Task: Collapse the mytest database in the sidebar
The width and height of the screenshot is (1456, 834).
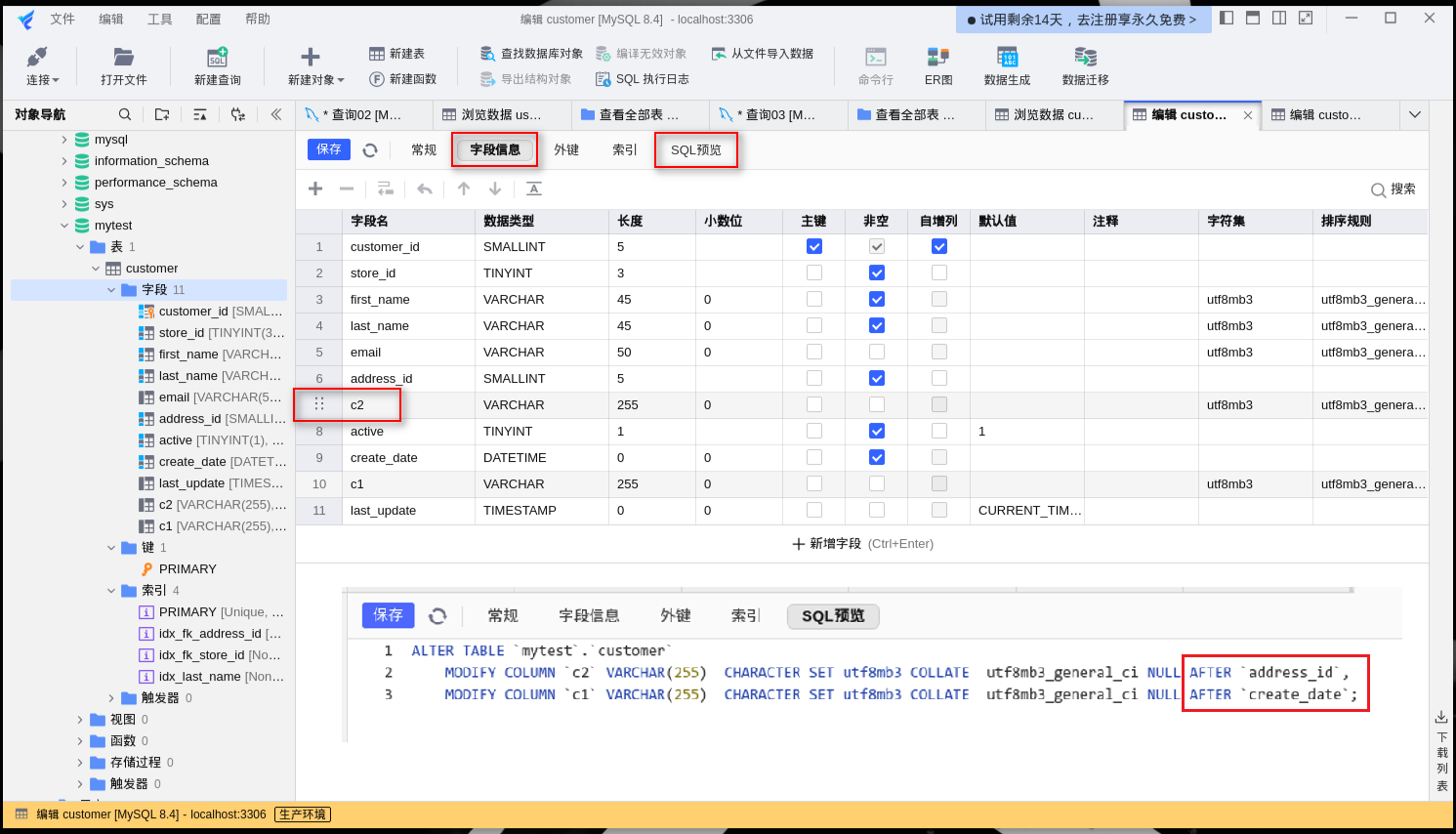Action: click(x=63, y=225)
